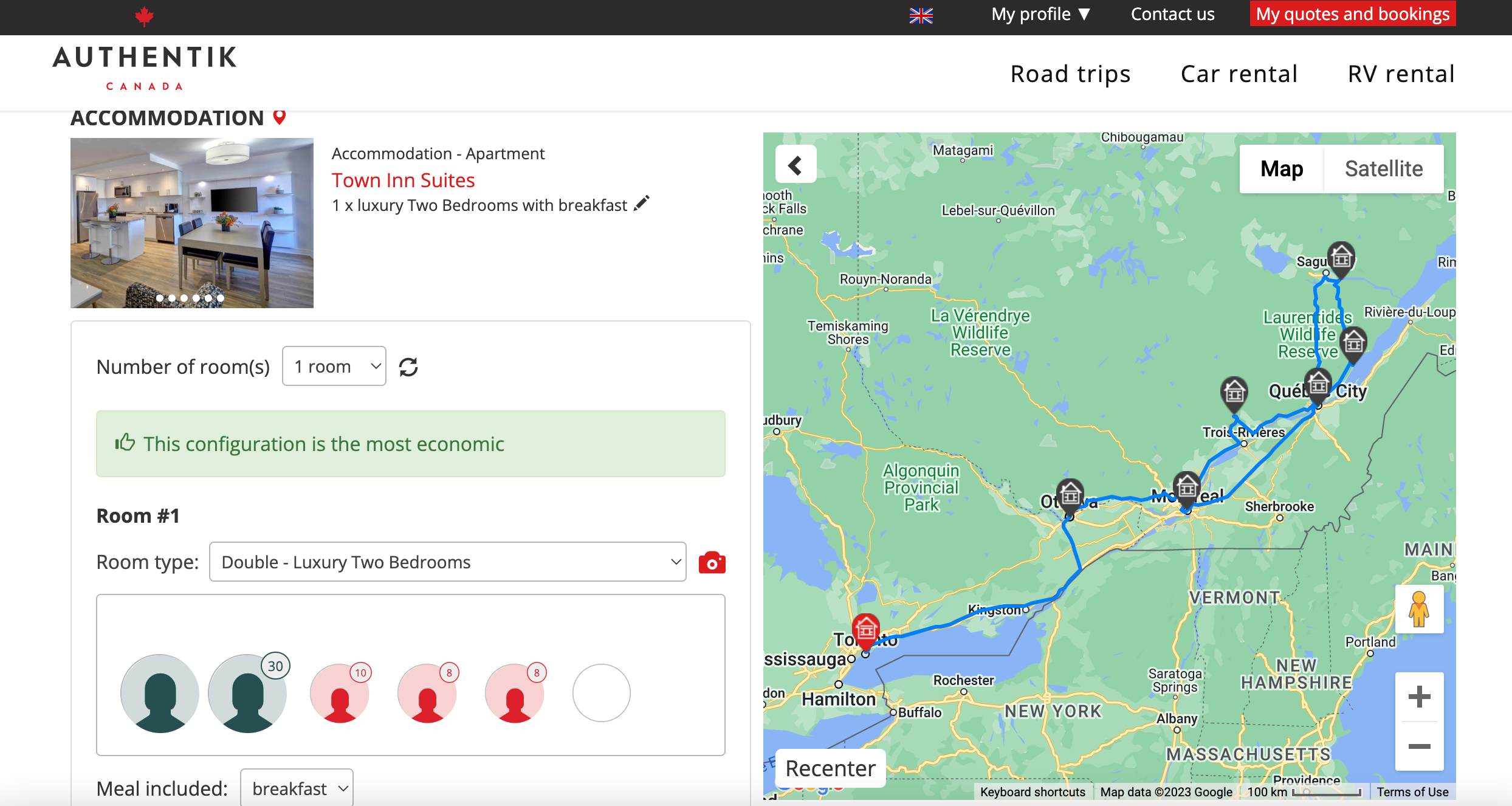
Task: Open the Meal included dropdown
Action: coord(297,788)
